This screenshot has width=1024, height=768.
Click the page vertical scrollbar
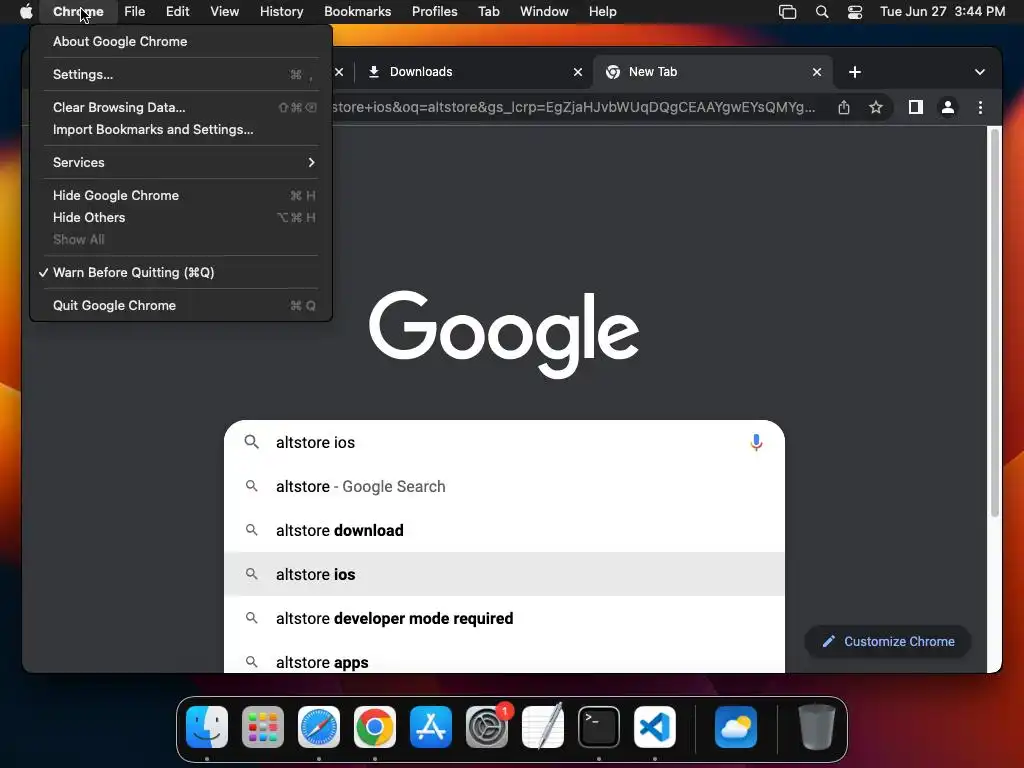(x=995, y=323)
